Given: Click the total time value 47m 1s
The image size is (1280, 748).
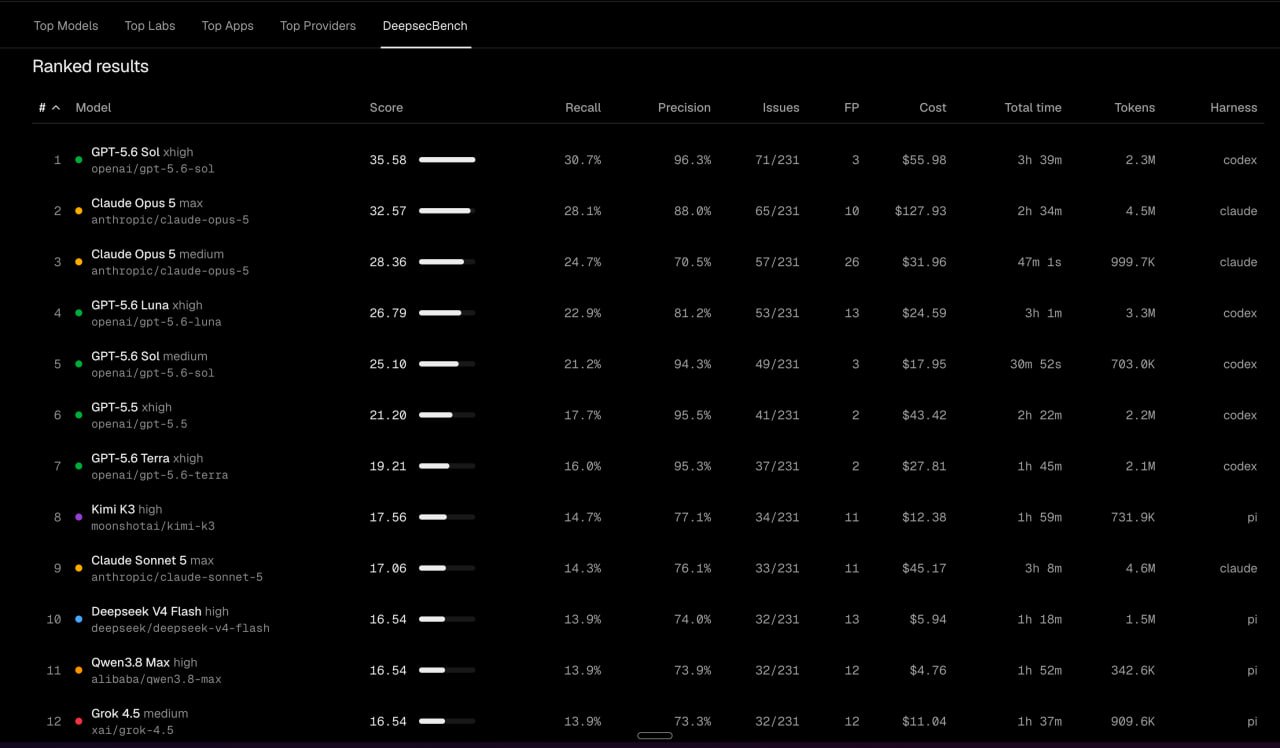Looking at the screenshot, I should tap(1040, 262).
